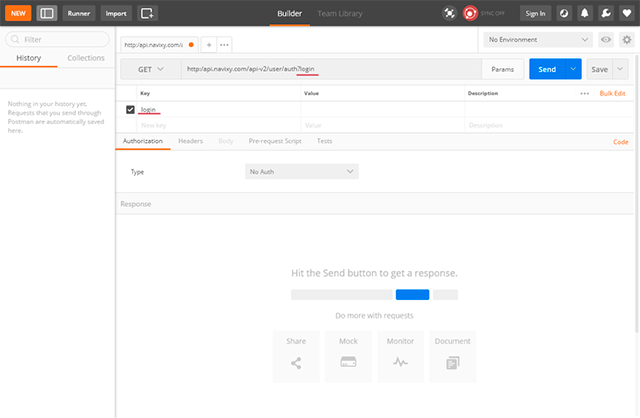The width and height of the screenshot is (640, 418).
Task: Open notifications bell icon
Action: [x=584, y=13]
